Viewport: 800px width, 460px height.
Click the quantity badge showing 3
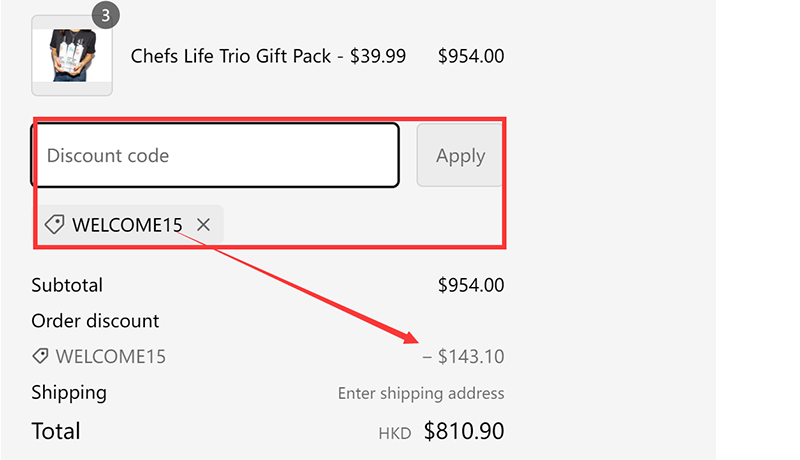pyautogui.click(x=105, y=15)
